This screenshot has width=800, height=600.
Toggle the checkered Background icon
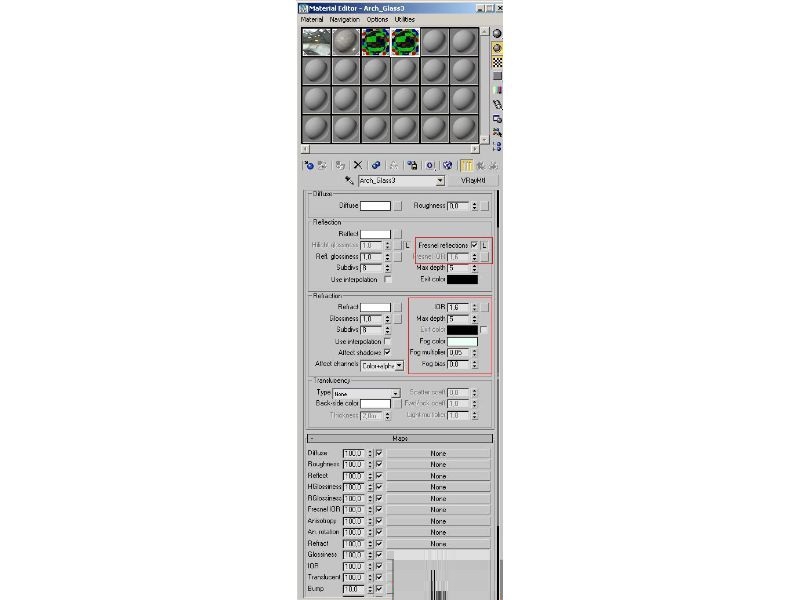[x=497, y=62]
